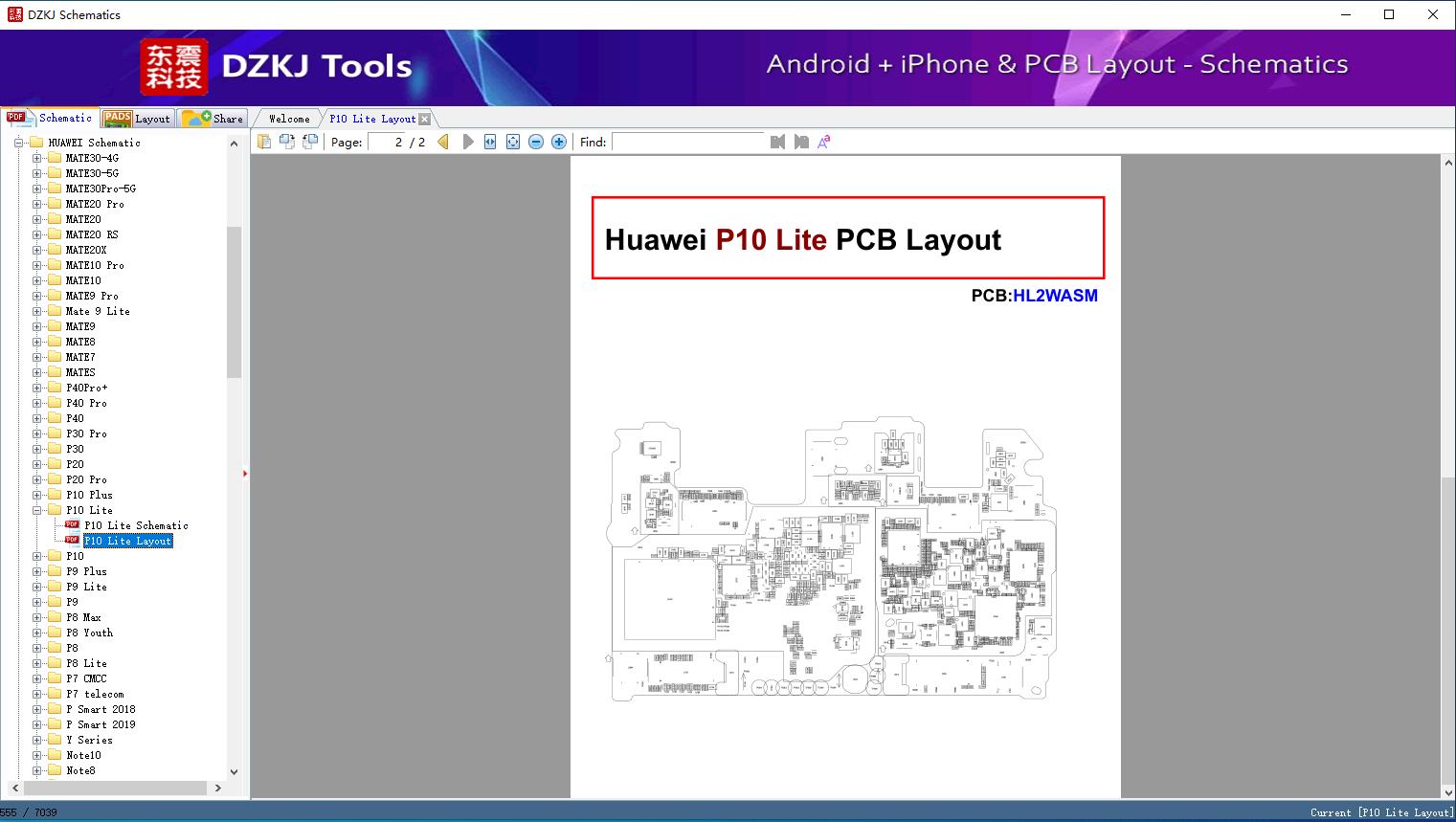Open the Share tab
The height and width of the screenshot is (822, 1456).
point(214,118)
